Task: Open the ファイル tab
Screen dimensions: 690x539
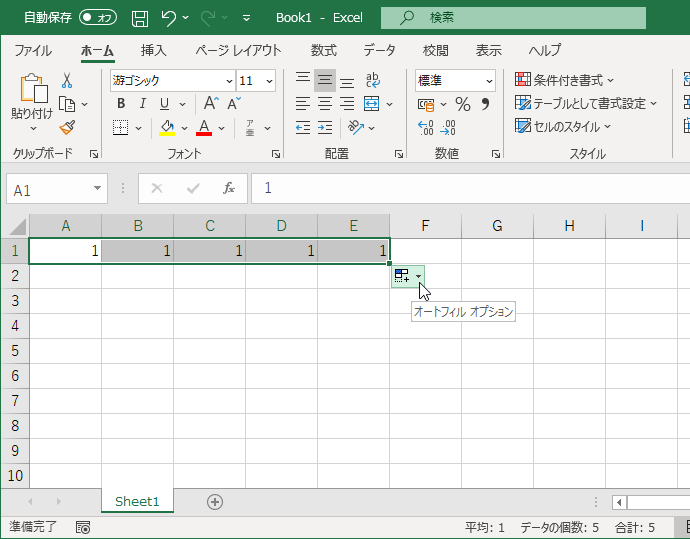Action: coord(33,50)
